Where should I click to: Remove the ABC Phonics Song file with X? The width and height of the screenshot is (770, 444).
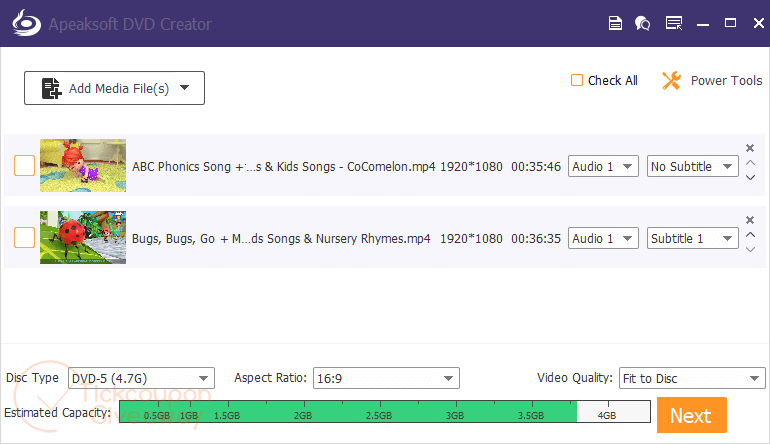pos(750,148)
